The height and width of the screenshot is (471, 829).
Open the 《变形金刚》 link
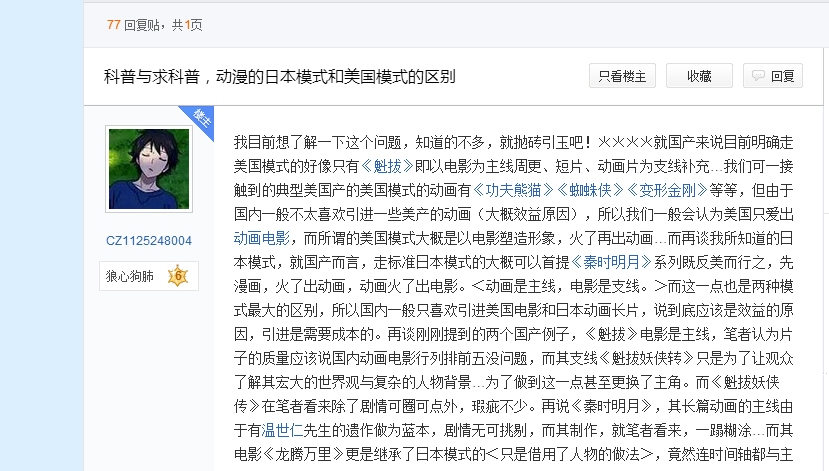[x=667, y=190]
